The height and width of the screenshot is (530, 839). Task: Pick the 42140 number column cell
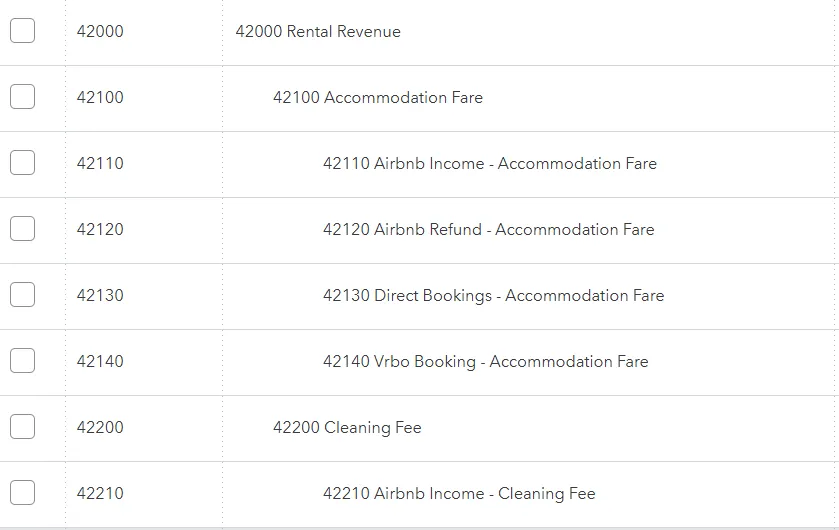click(100, 362)
